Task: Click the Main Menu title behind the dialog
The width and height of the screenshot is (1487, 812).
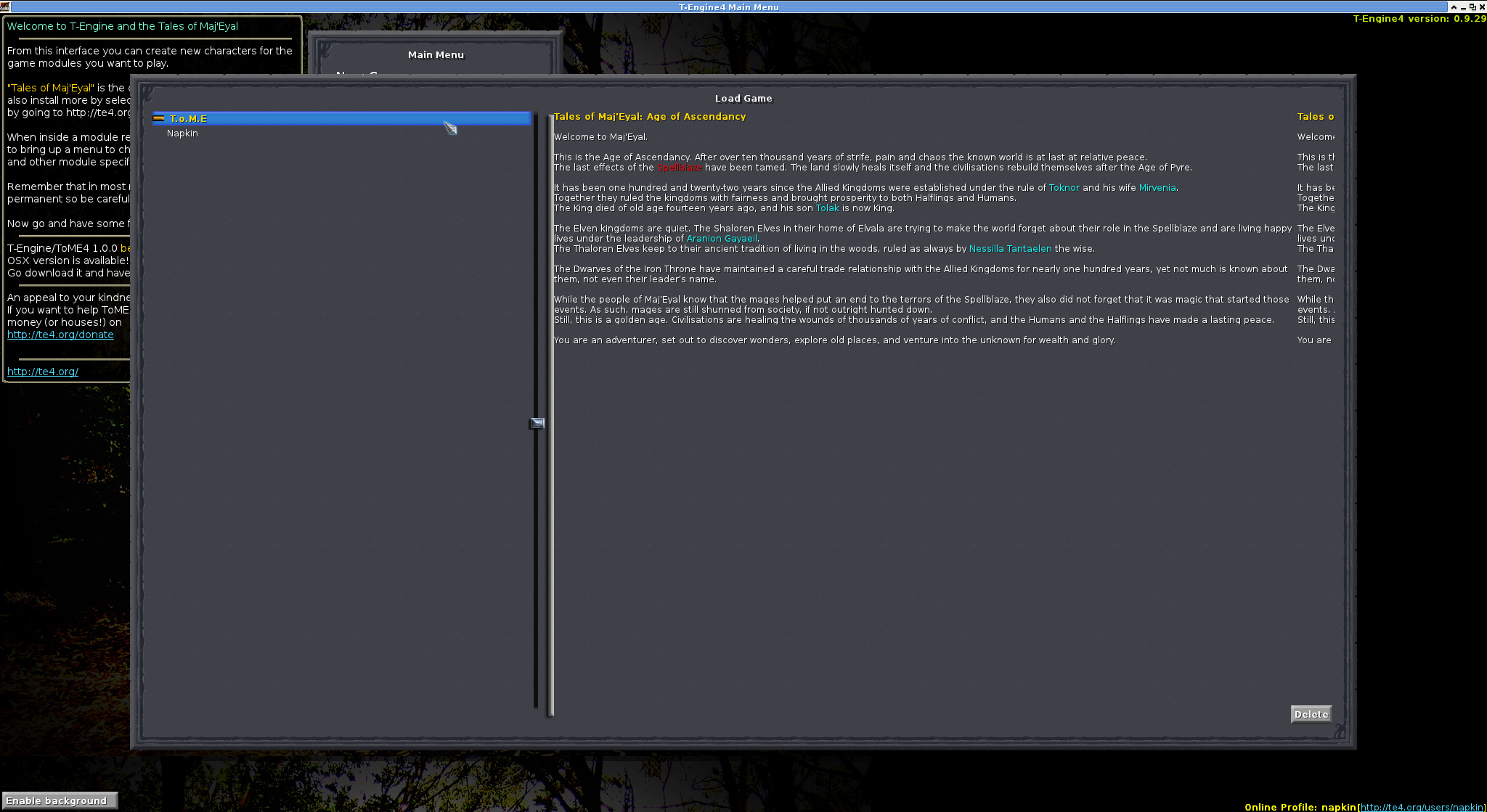Action: click(436, 55)
